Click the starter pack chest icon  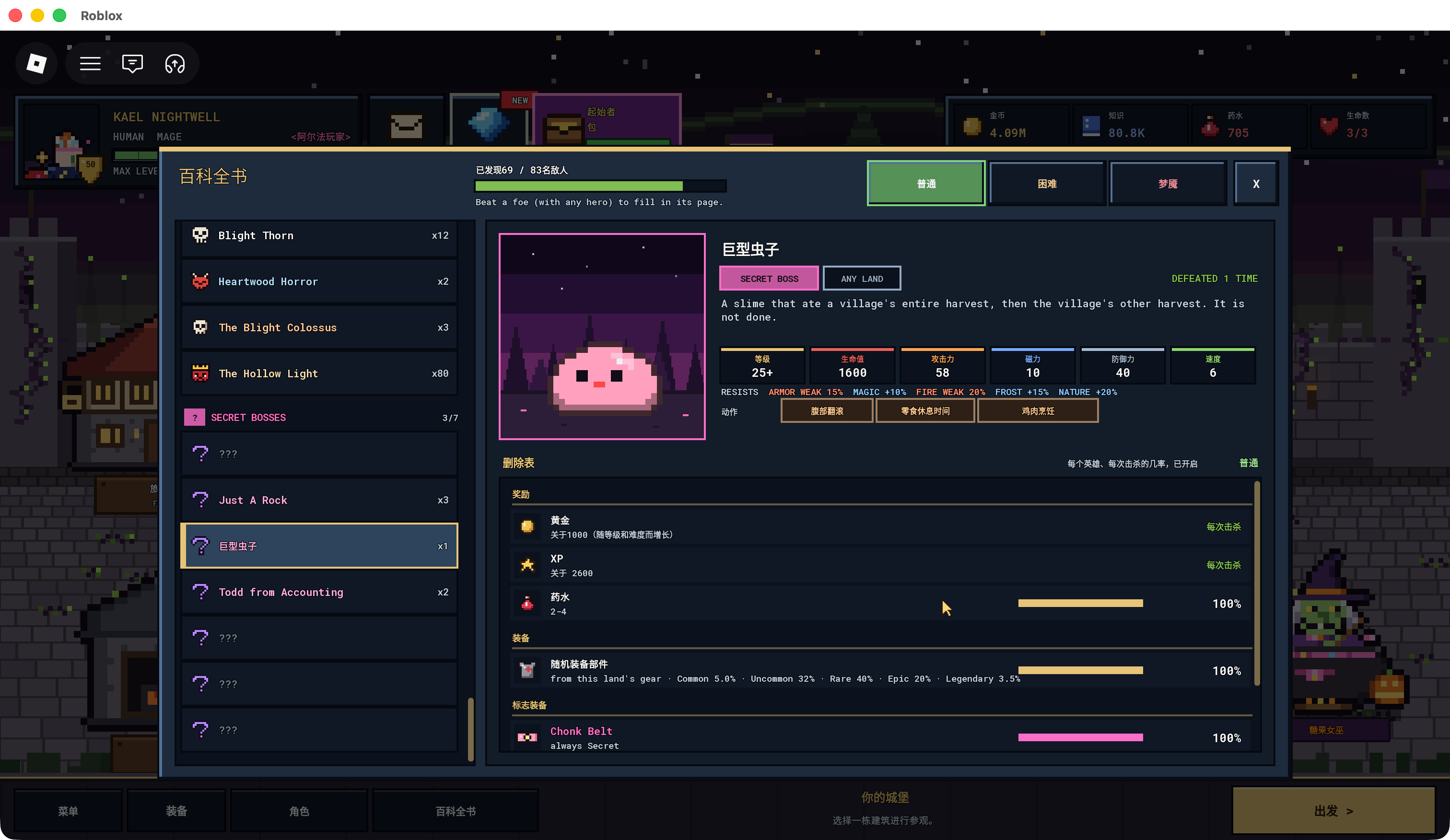coord(563,129)
